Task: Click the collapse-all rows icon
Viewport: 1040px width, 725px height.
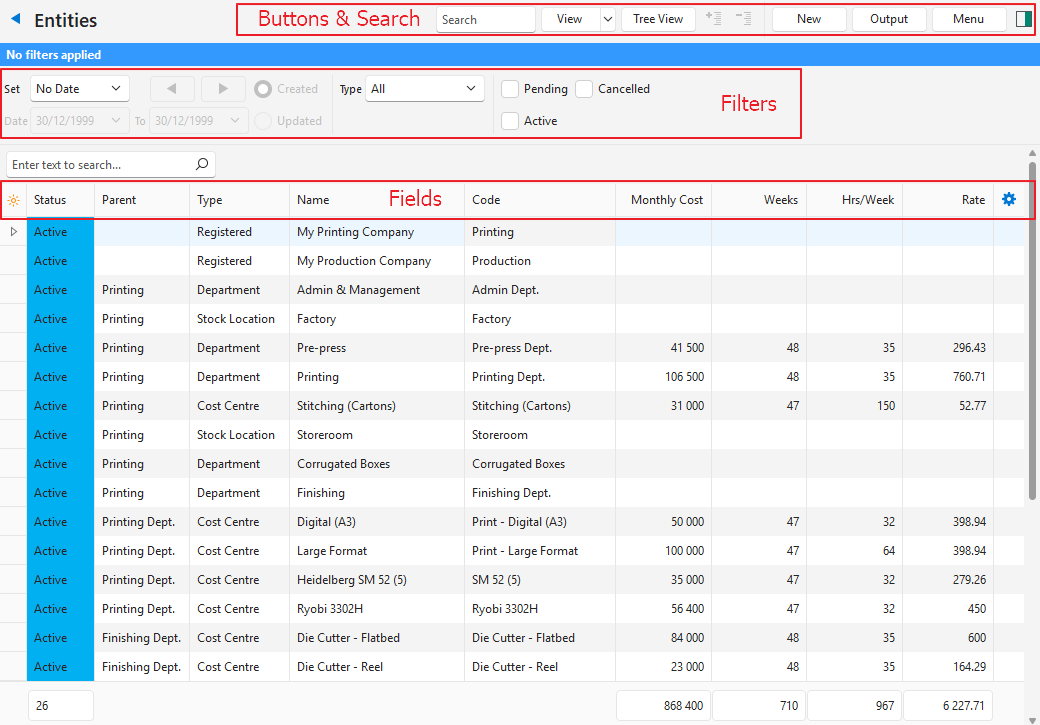Action: (x=743, y=19)
